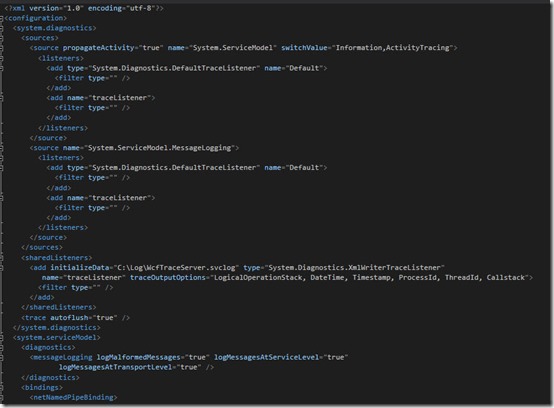Collapse the sources opening tag node
Screen dimensions: 554x408
point(1,38)
